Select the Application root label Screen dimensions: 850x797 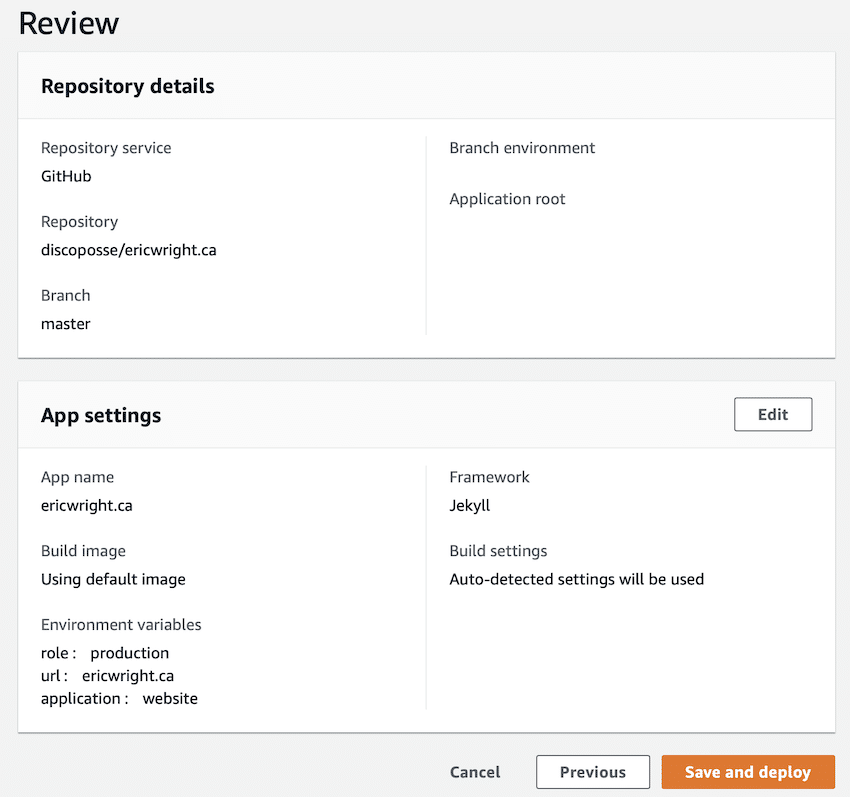click(x=507, y=199)
